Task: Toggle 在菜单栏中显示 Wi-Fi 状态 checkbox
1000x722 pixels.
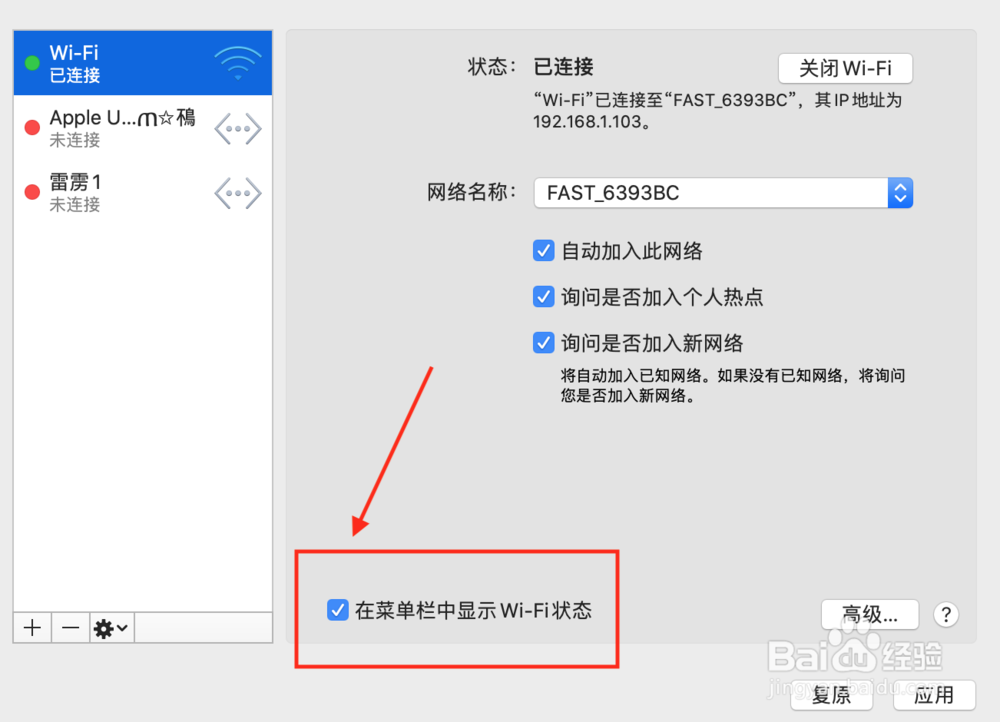Action: click(337, 610)
